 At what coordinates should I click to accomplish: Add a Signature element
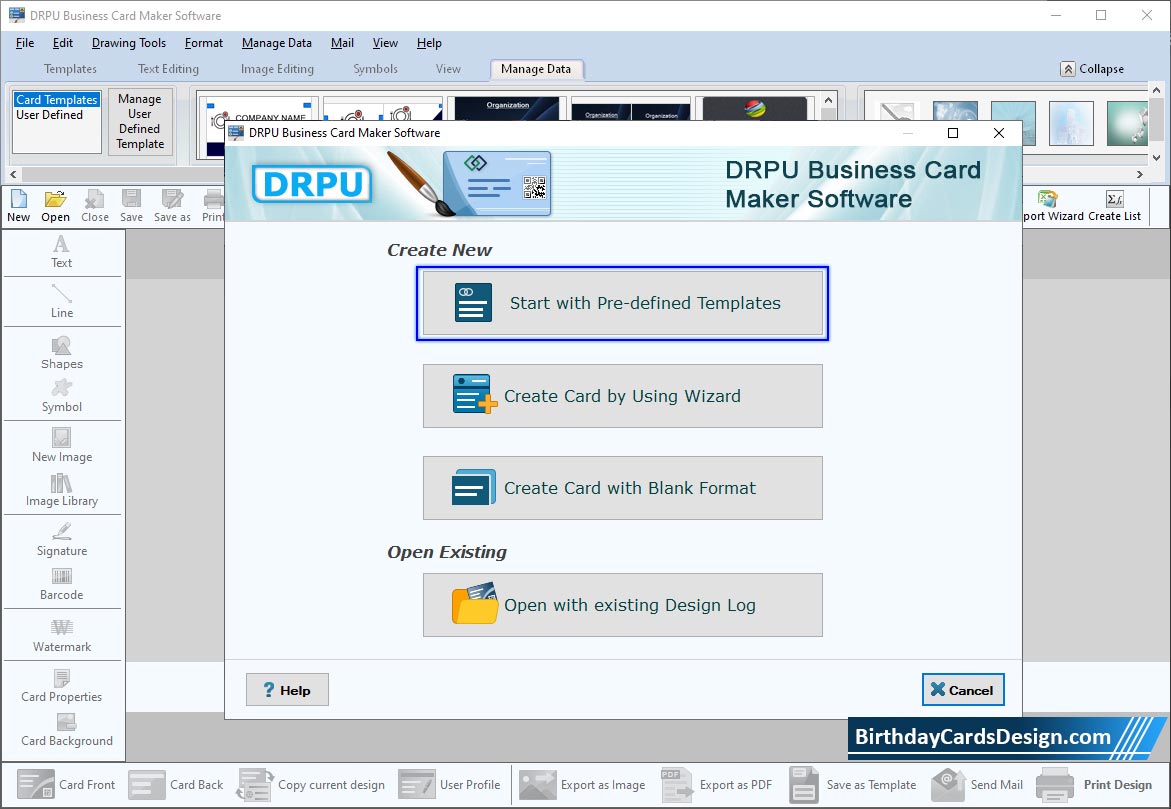coord(61,540)
